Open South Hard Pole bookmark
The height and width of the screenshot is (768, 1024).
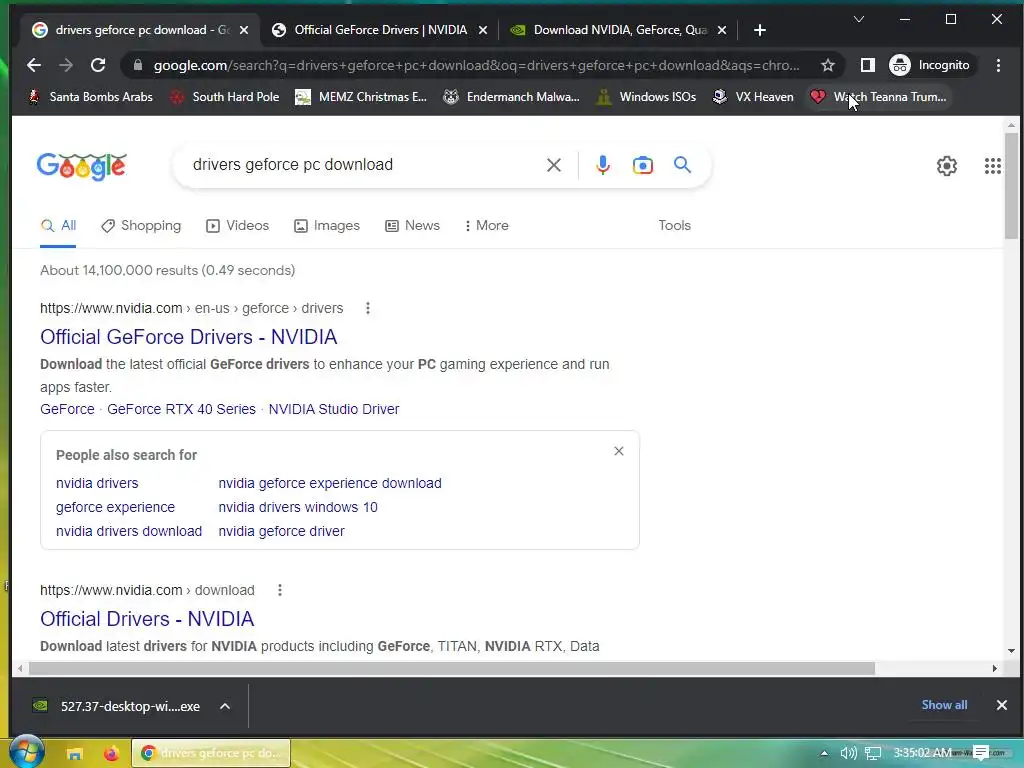(x=224, y=97)
